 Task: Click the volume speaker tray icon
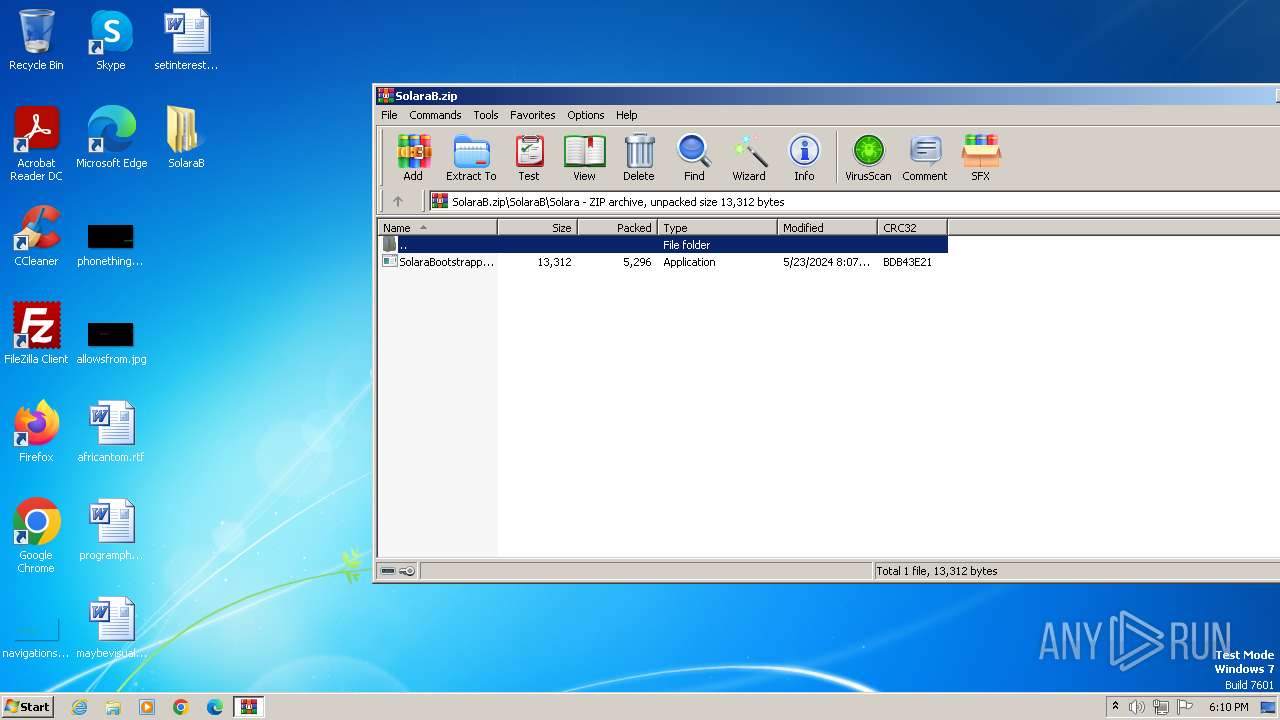1137,707
